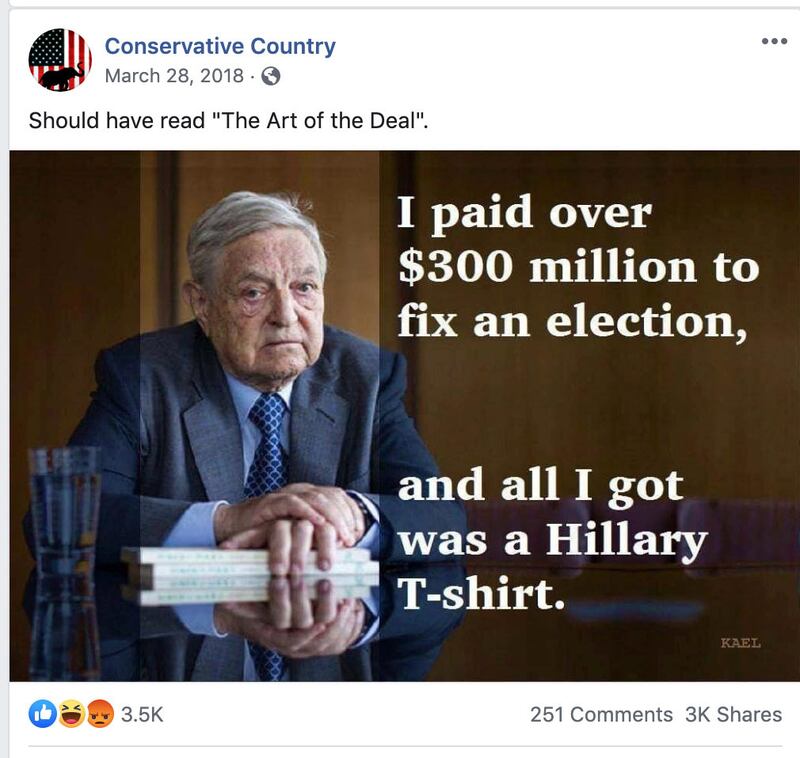Screen dimensions: 800x758
Task: Open the Conservative Country page name link
Action: coord(220,46)
